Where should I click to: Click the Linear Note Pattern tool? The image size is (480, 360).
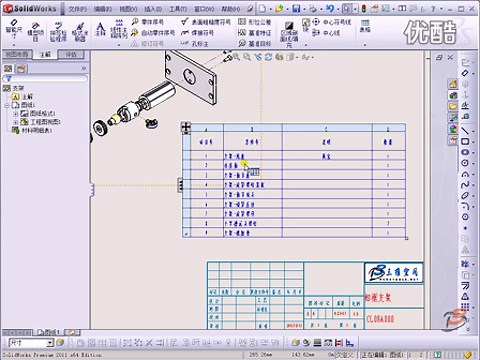(119, 29)
